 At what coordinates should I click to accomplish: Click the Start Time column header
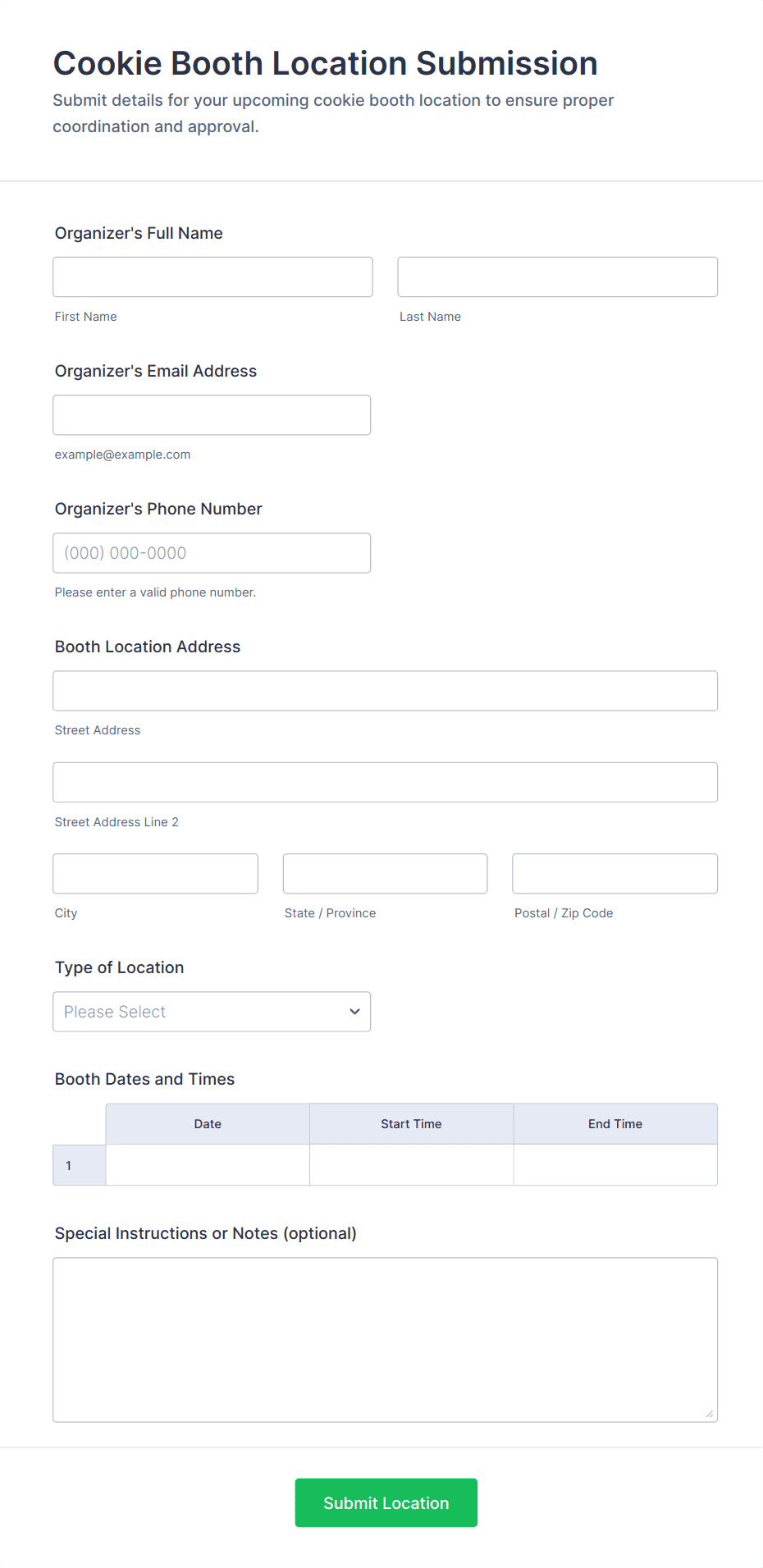coord(411,1124)
